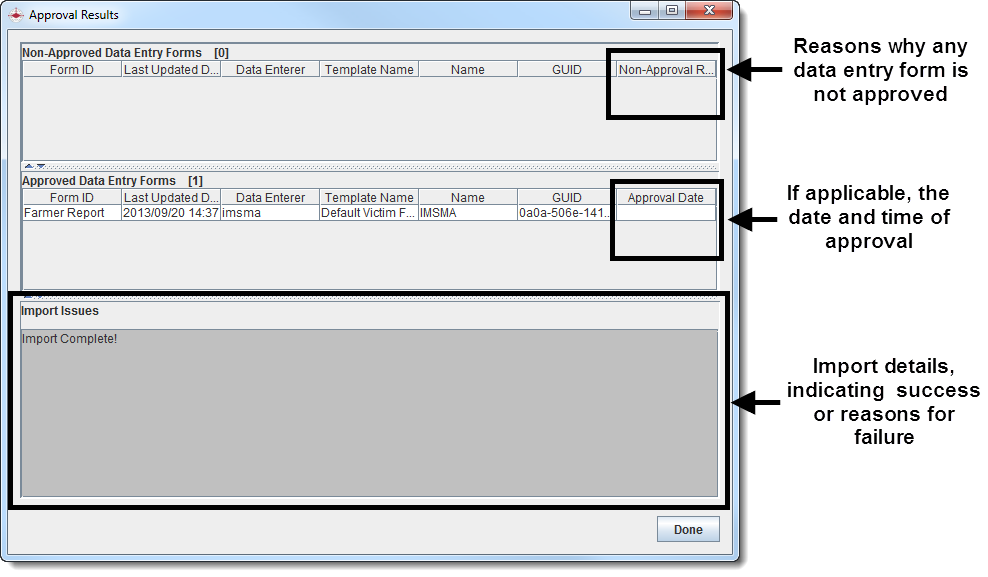Click the Data Enterer header in approved table
988x577 pixels.
pyautogui.click(x=270, y=198)
